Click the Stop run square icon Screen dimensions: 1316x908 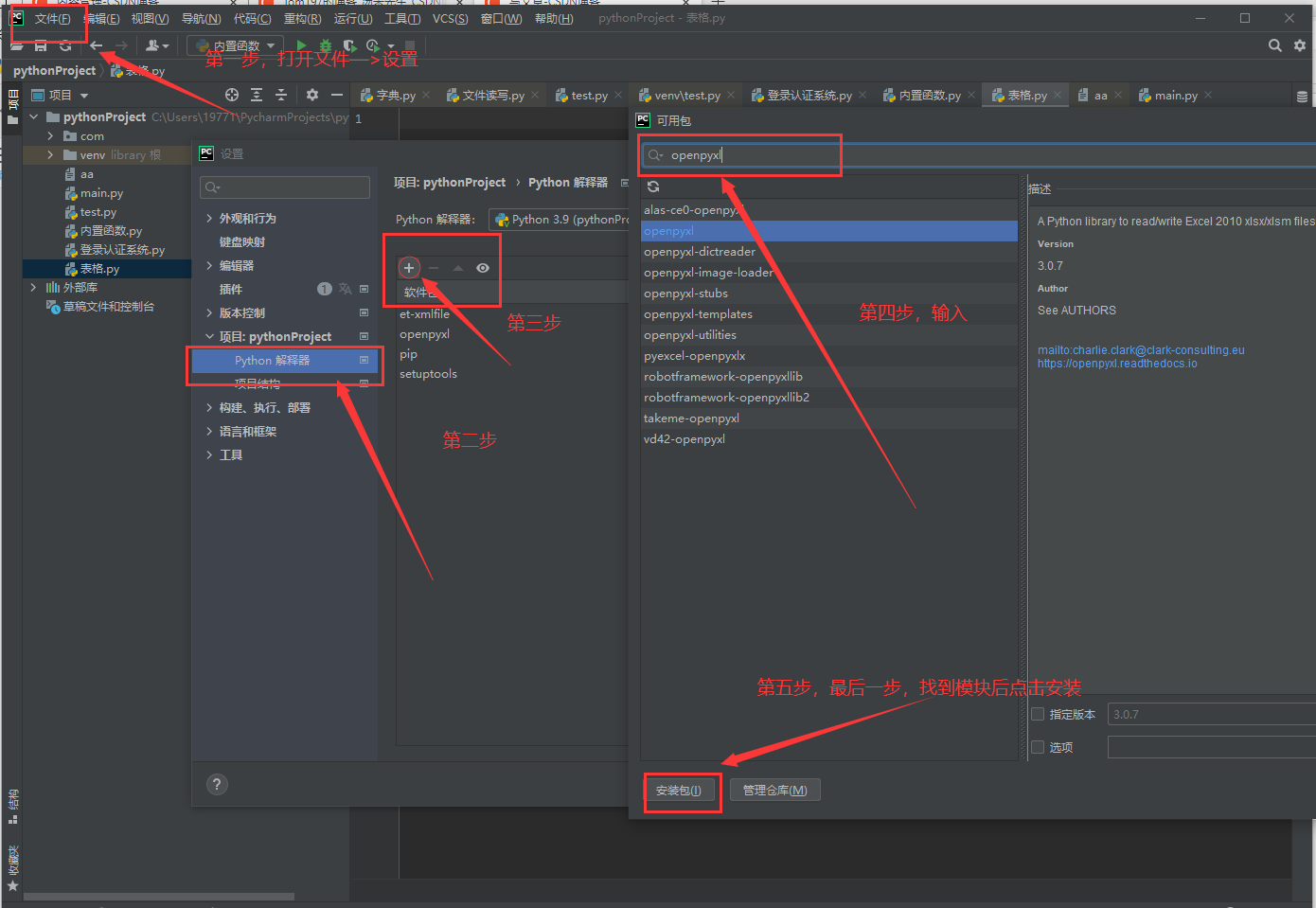410,45
